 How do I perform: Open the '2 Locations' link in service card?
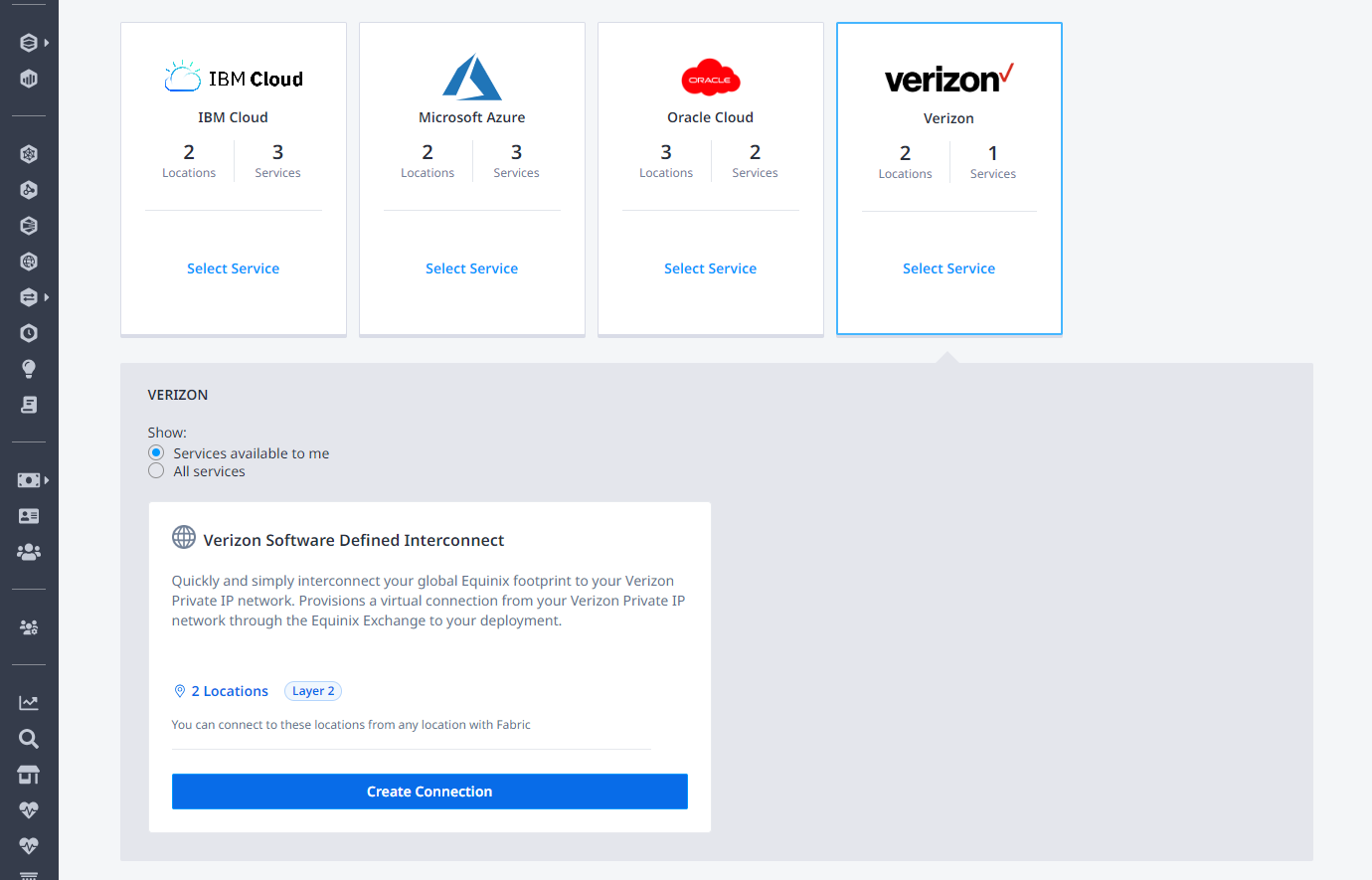pos(230,691)
